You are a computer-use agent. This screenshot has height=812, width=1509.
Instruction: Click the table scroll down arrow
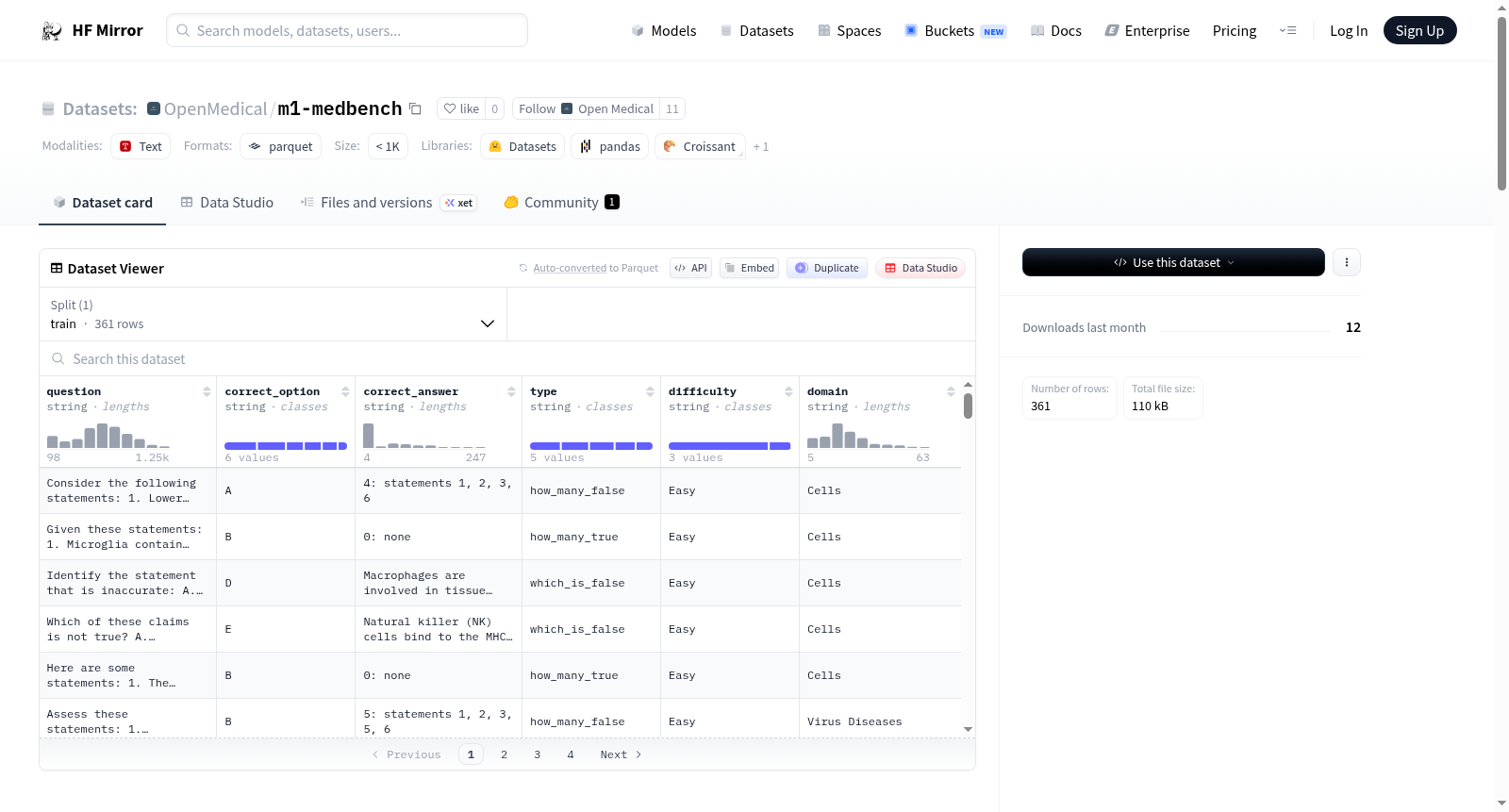point(968,729)
